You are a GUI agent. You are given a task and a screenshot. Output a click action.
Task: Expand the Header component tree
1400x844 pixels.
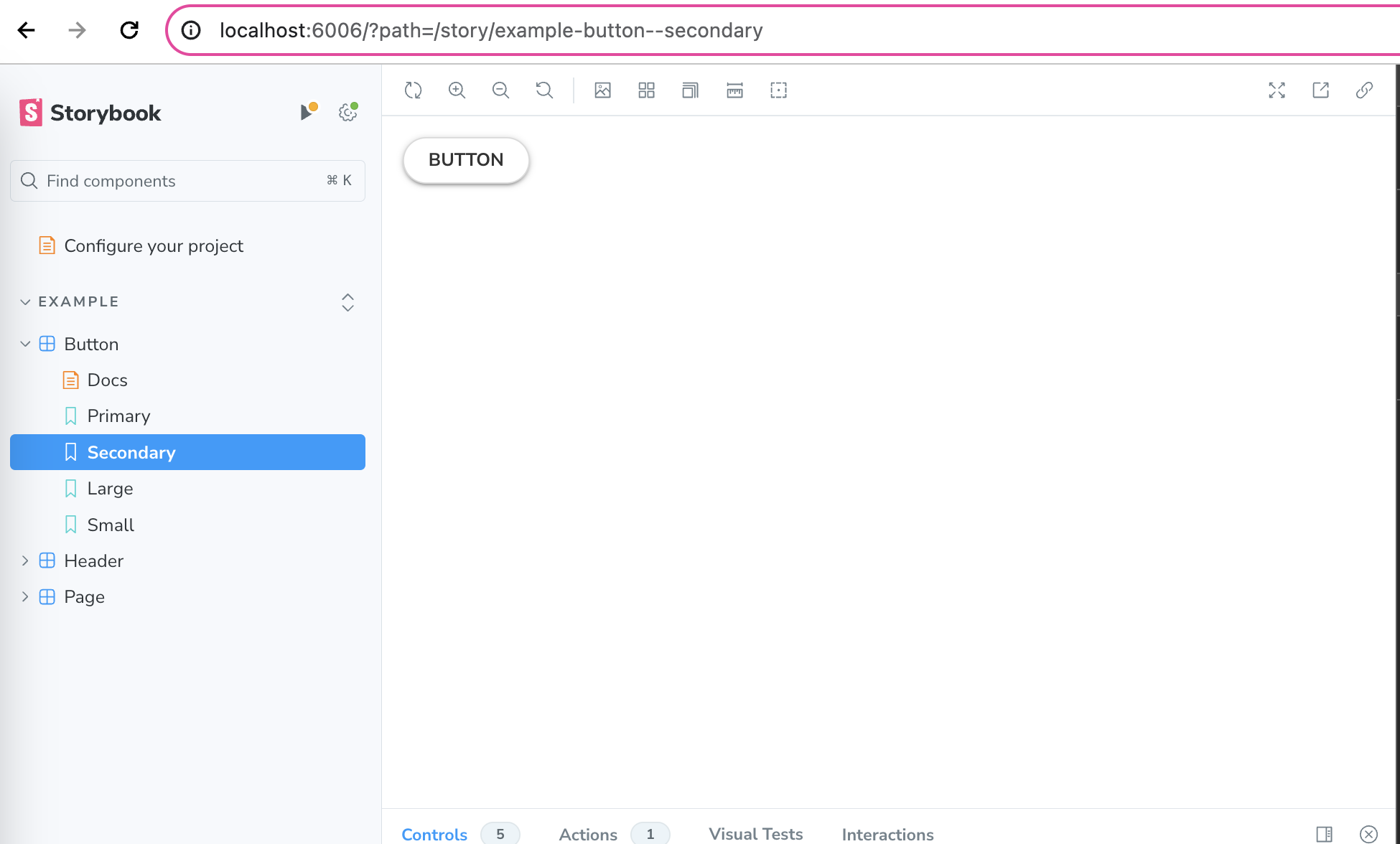tap(25, 561)
